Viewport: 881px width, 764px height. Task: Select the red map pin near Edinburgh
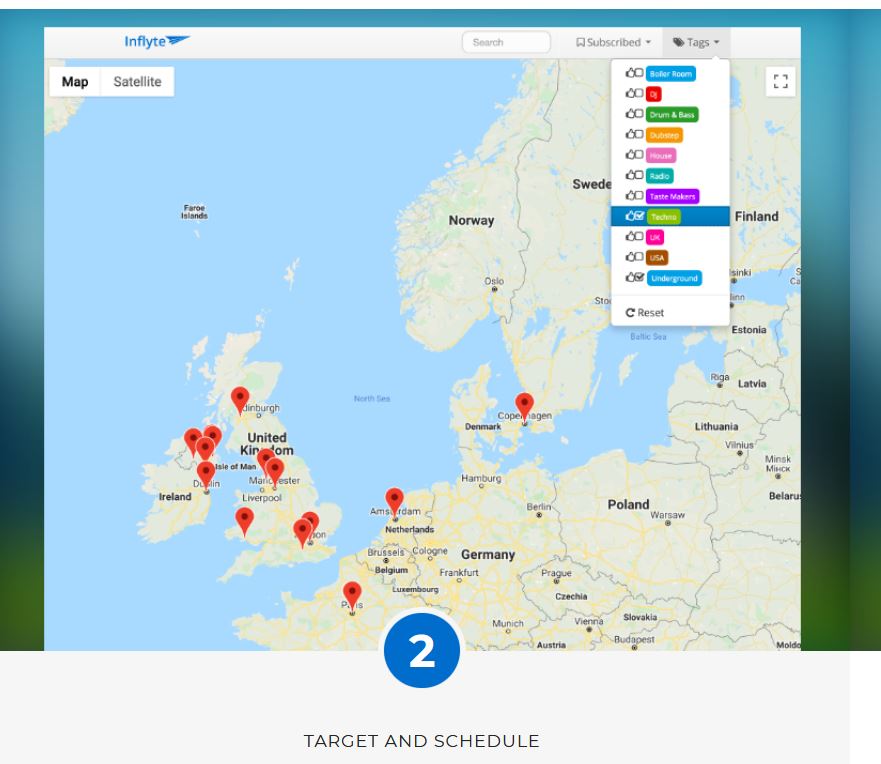(240, 400)
